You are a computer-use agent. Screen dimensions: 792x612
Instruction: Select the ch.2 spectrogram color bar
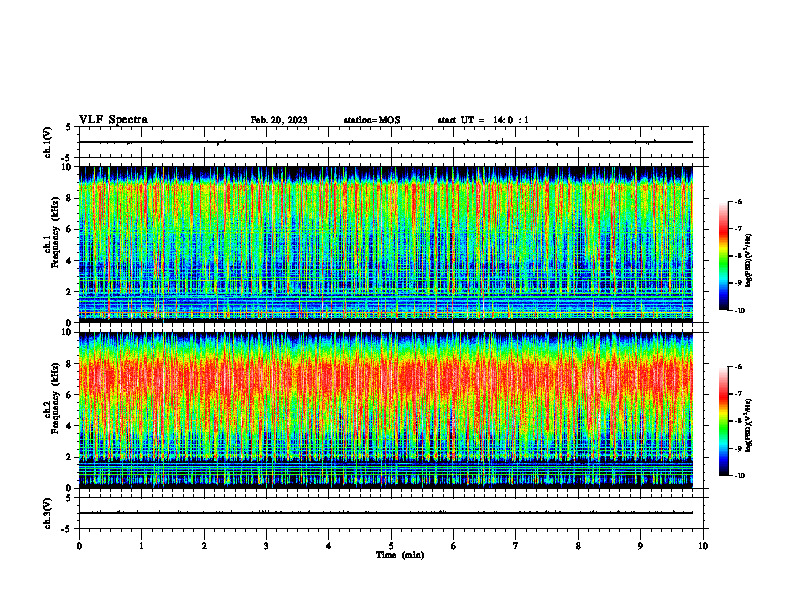tap(724, 421)
